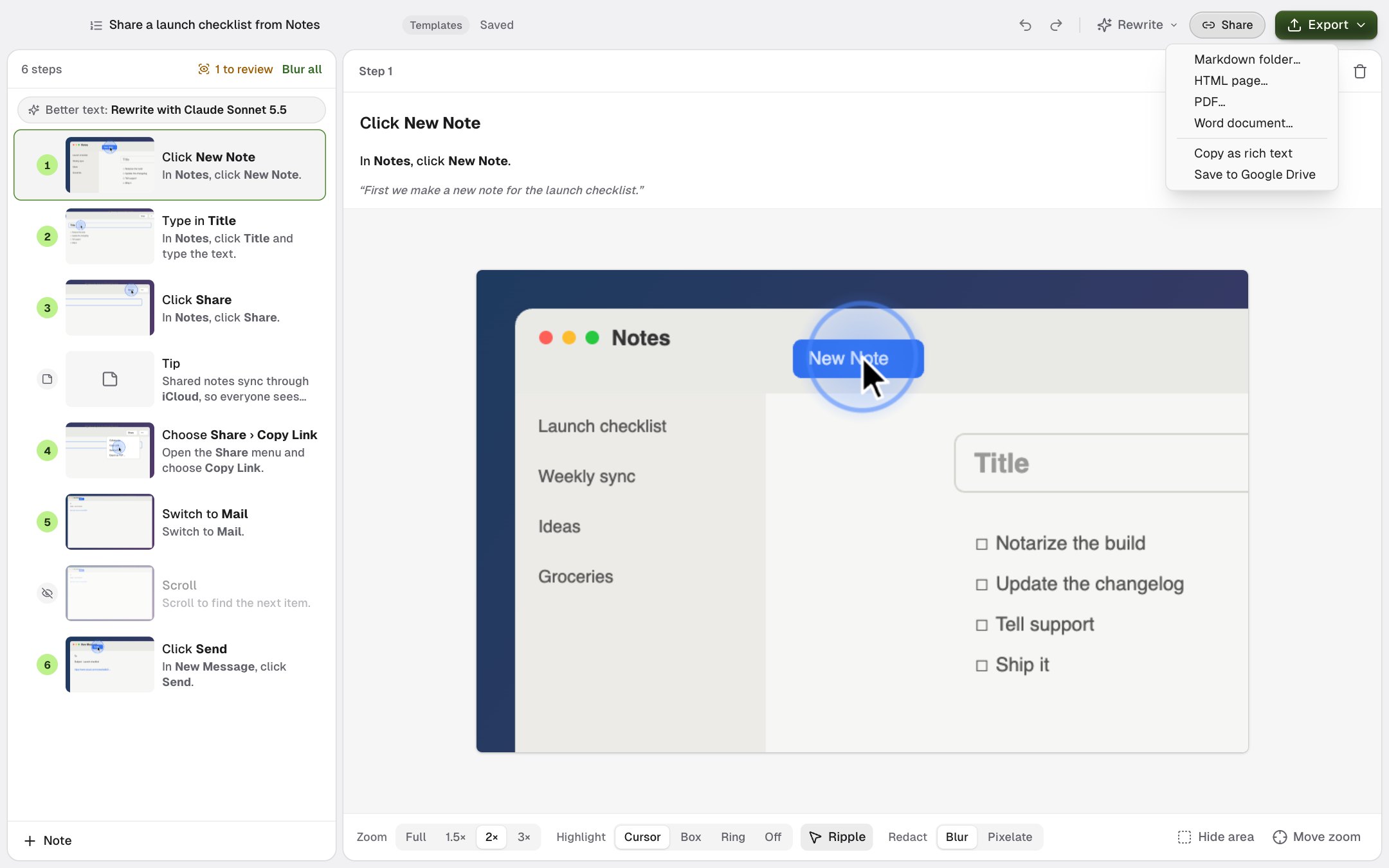
Task: Set zoom to 3×
Action: point(524,836)
